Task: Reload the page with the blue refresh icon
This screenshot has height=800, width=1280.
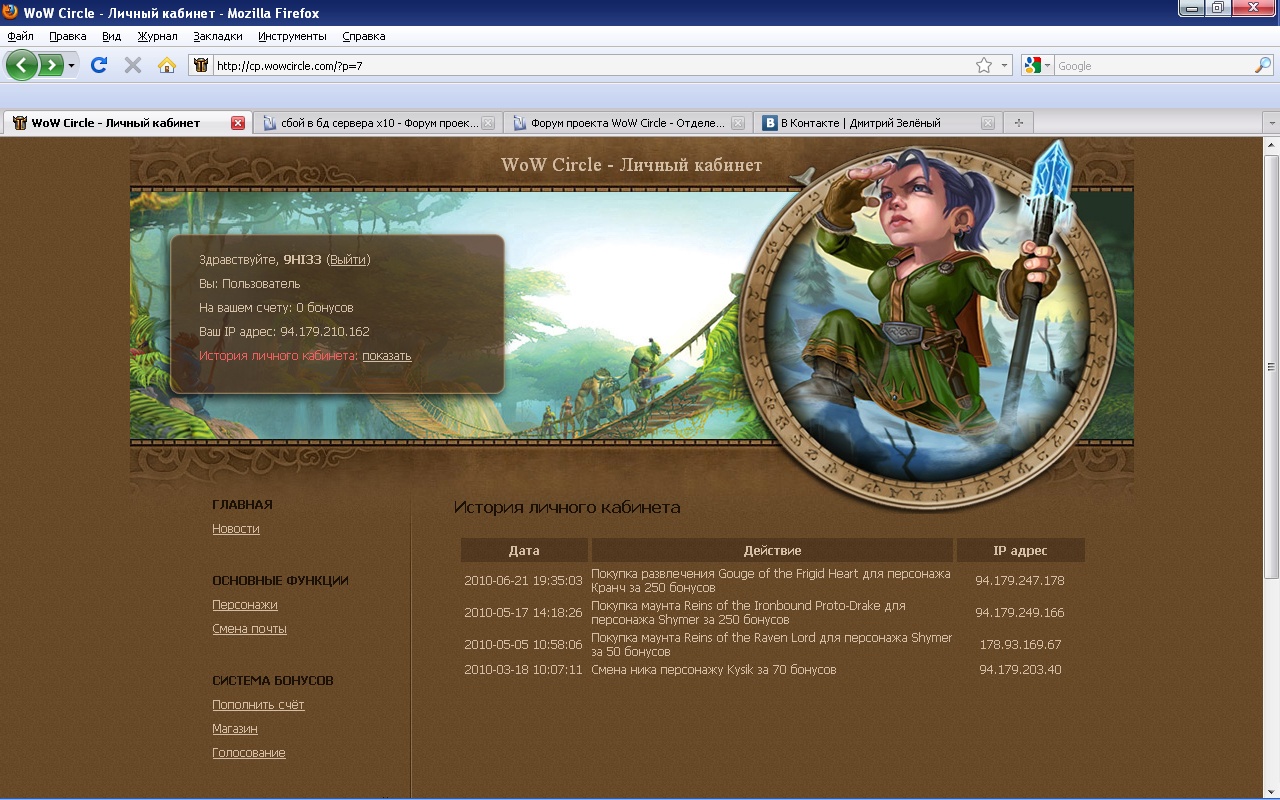Action: pos(99,65)
